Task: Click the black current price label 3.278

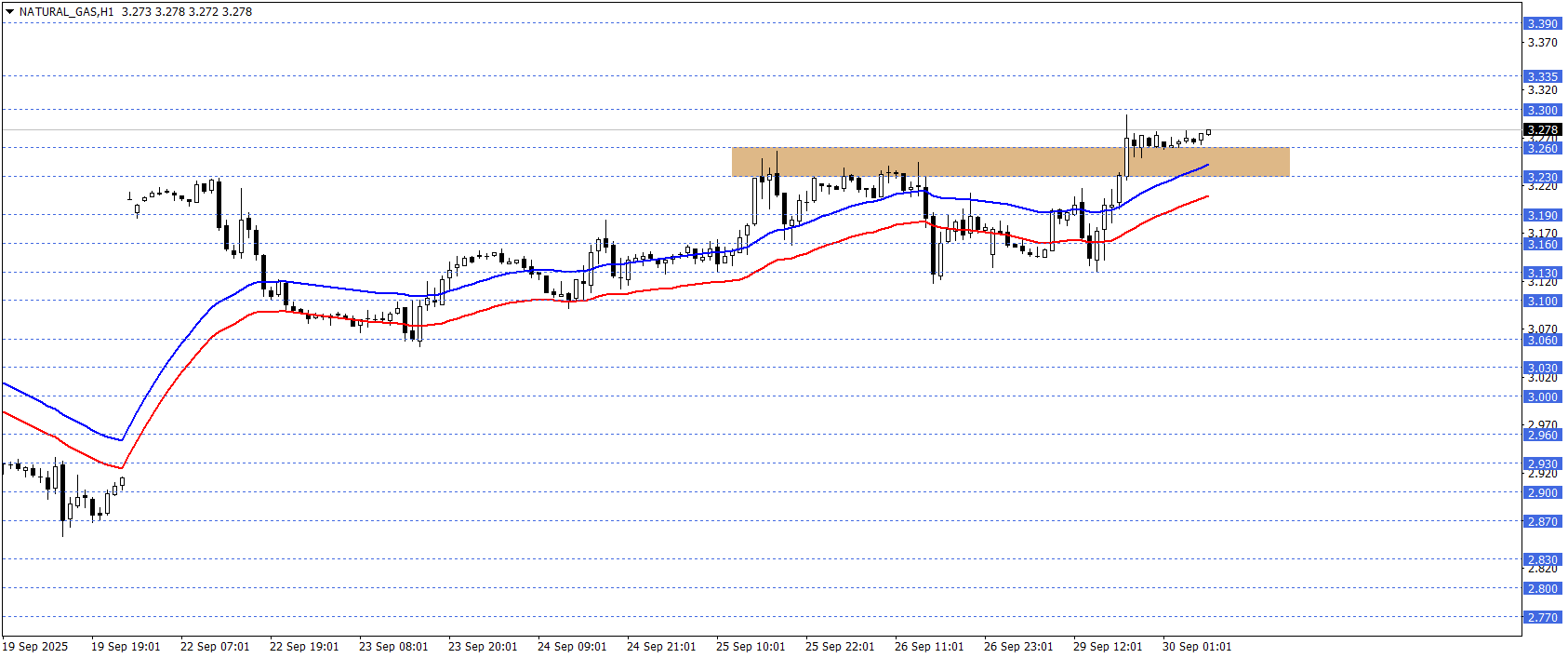Action: click(x=1542, y=130)
